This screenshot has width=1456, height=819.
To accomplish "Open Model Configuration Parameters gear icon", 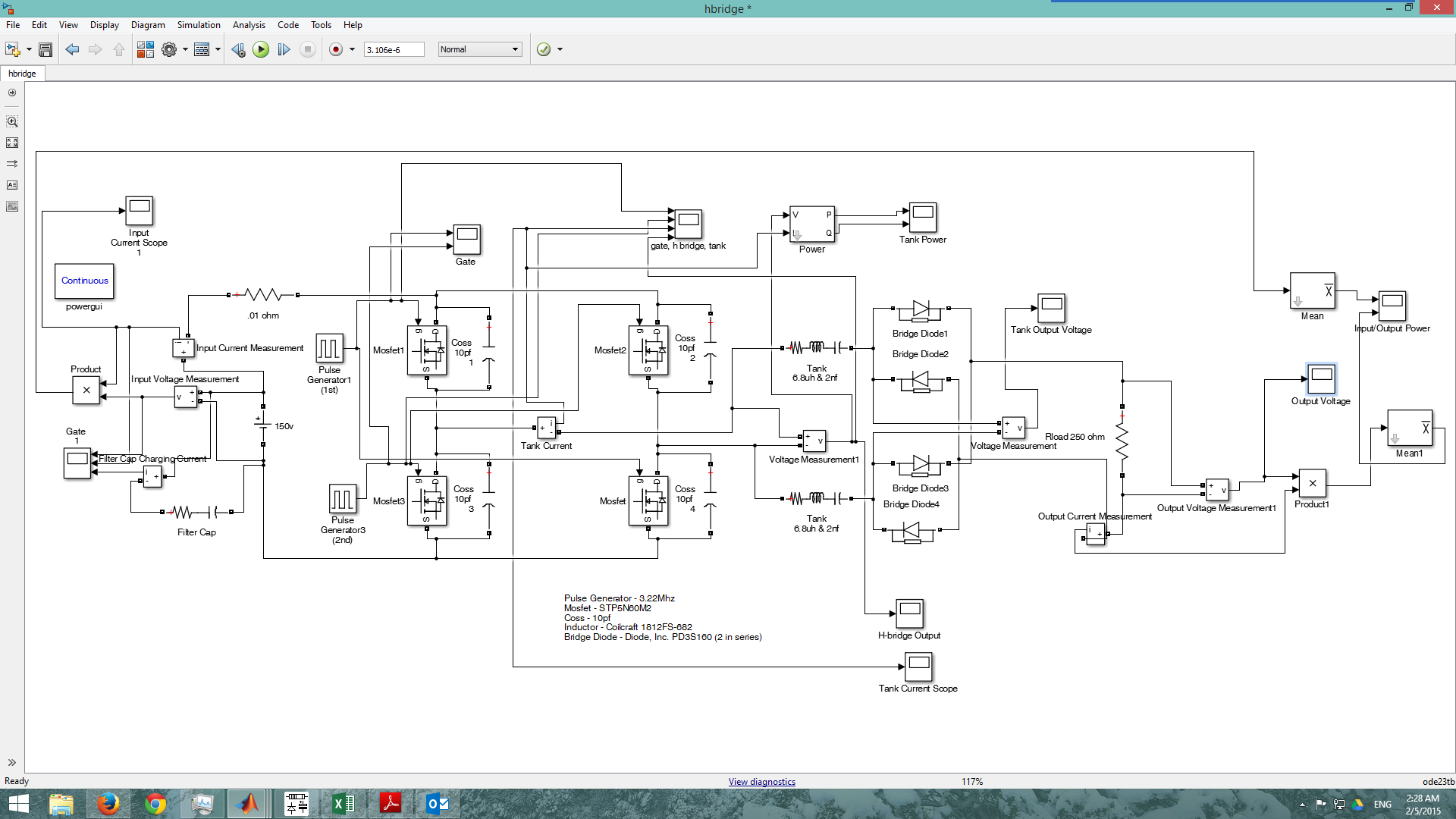I will coord(169,49).
